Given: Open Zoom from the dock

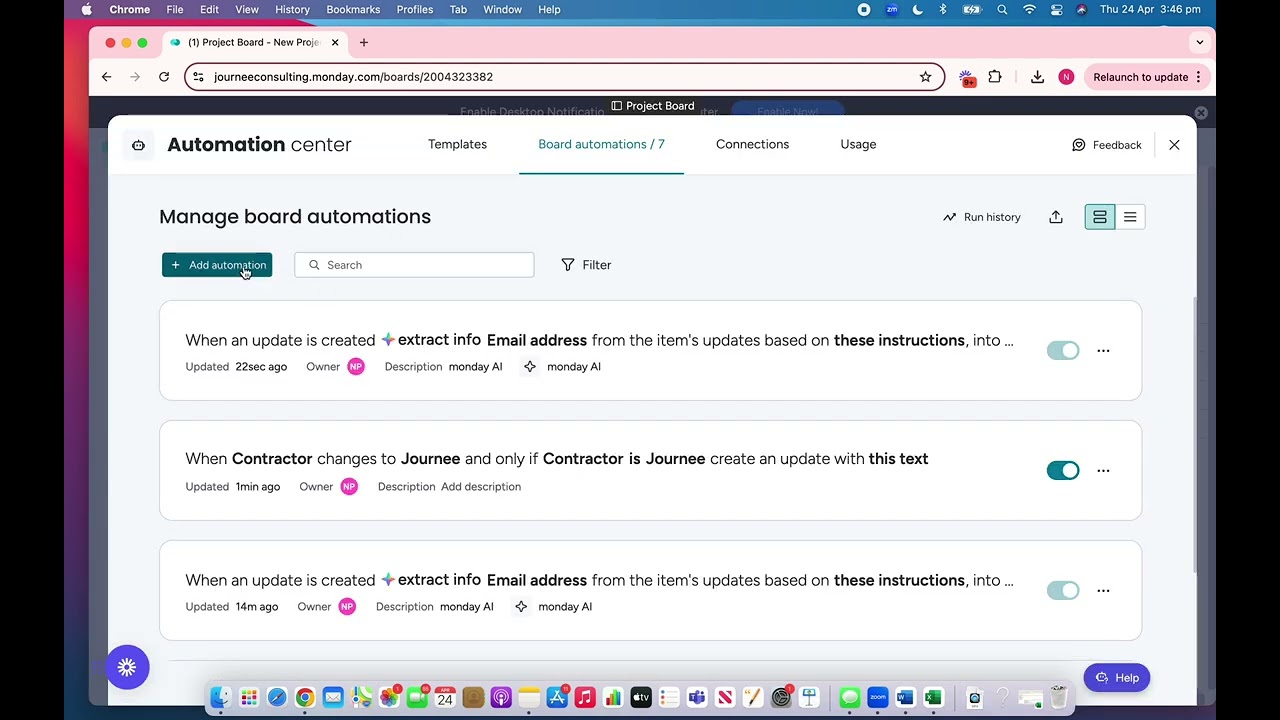Looking at the screenshot, I should pyautogui.click(x=877, y=697).
